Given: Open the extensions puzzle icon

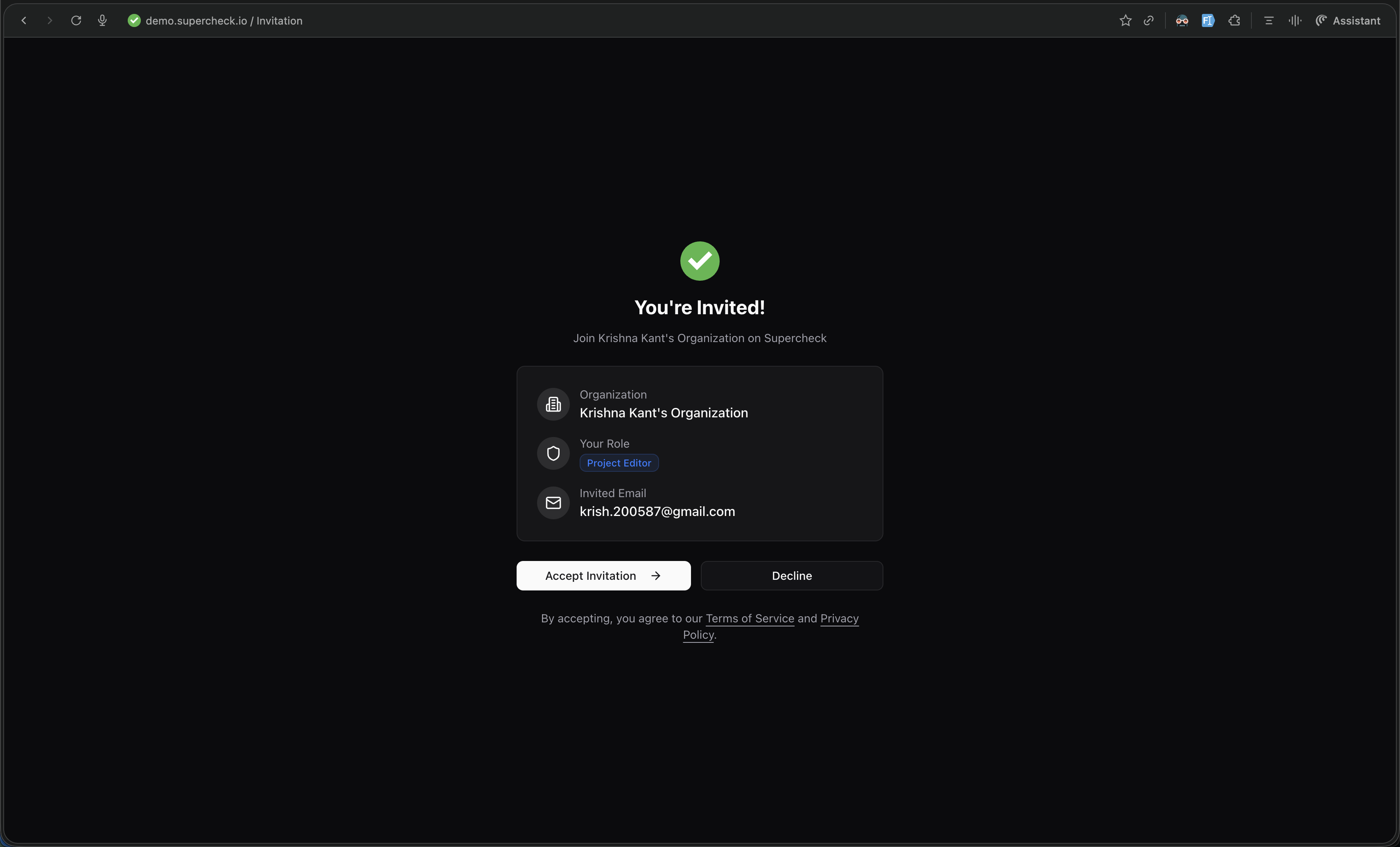Looking at the screenshot, I should tap(1234, 20).
